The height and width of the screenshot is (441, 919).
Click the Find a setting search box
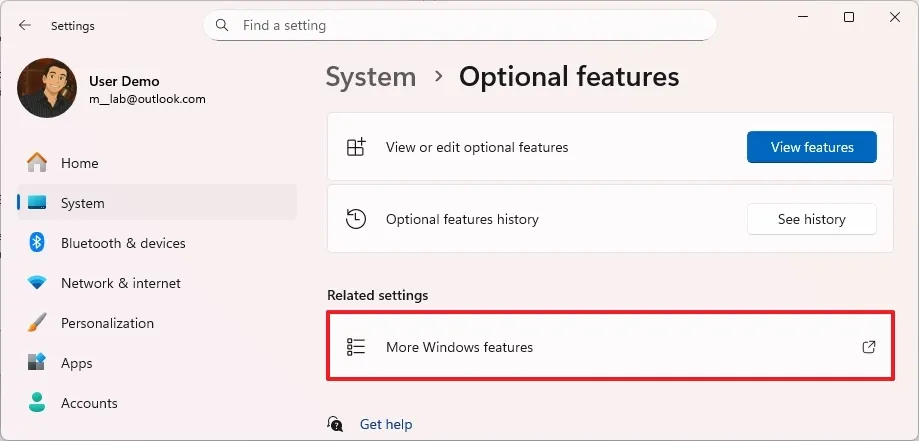pyautogui.click(x=460, y=25)
